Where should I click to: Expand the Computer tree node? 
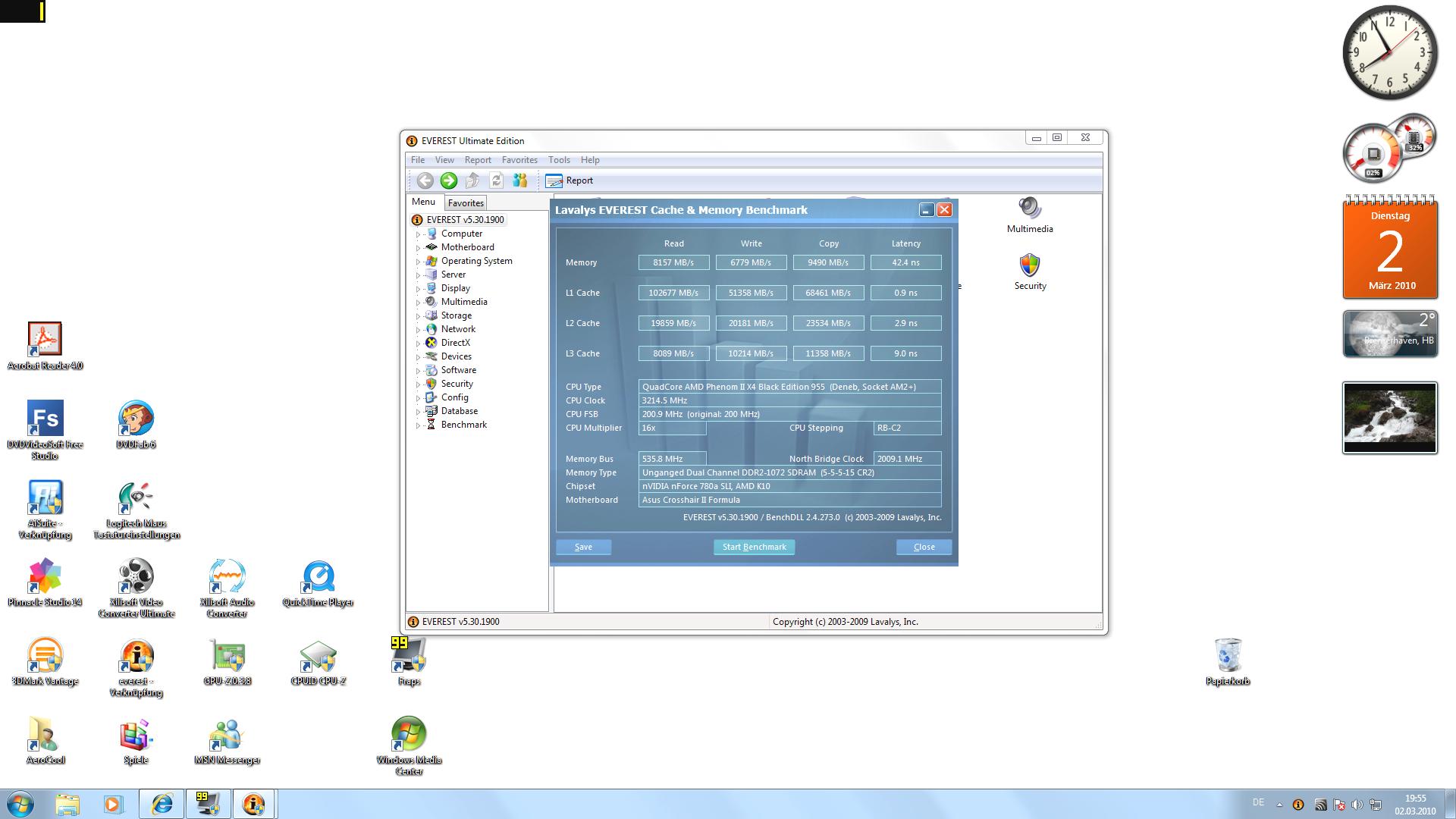418,234
